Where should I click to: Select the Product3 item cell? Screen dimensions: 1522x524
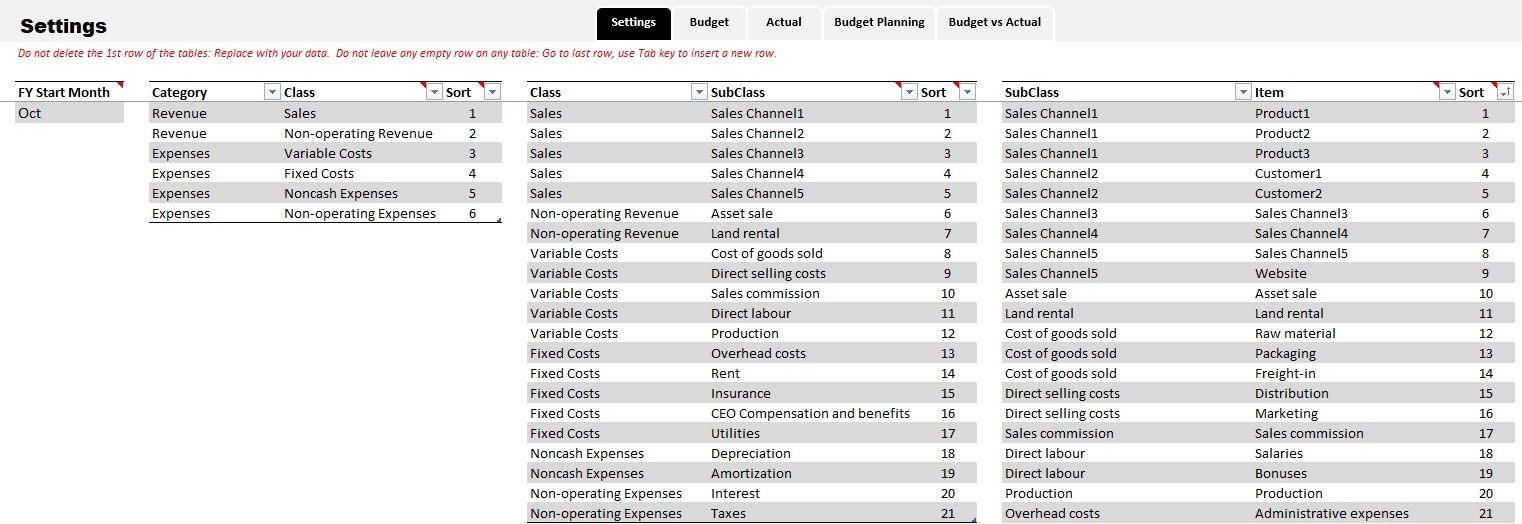[1354, 153]
